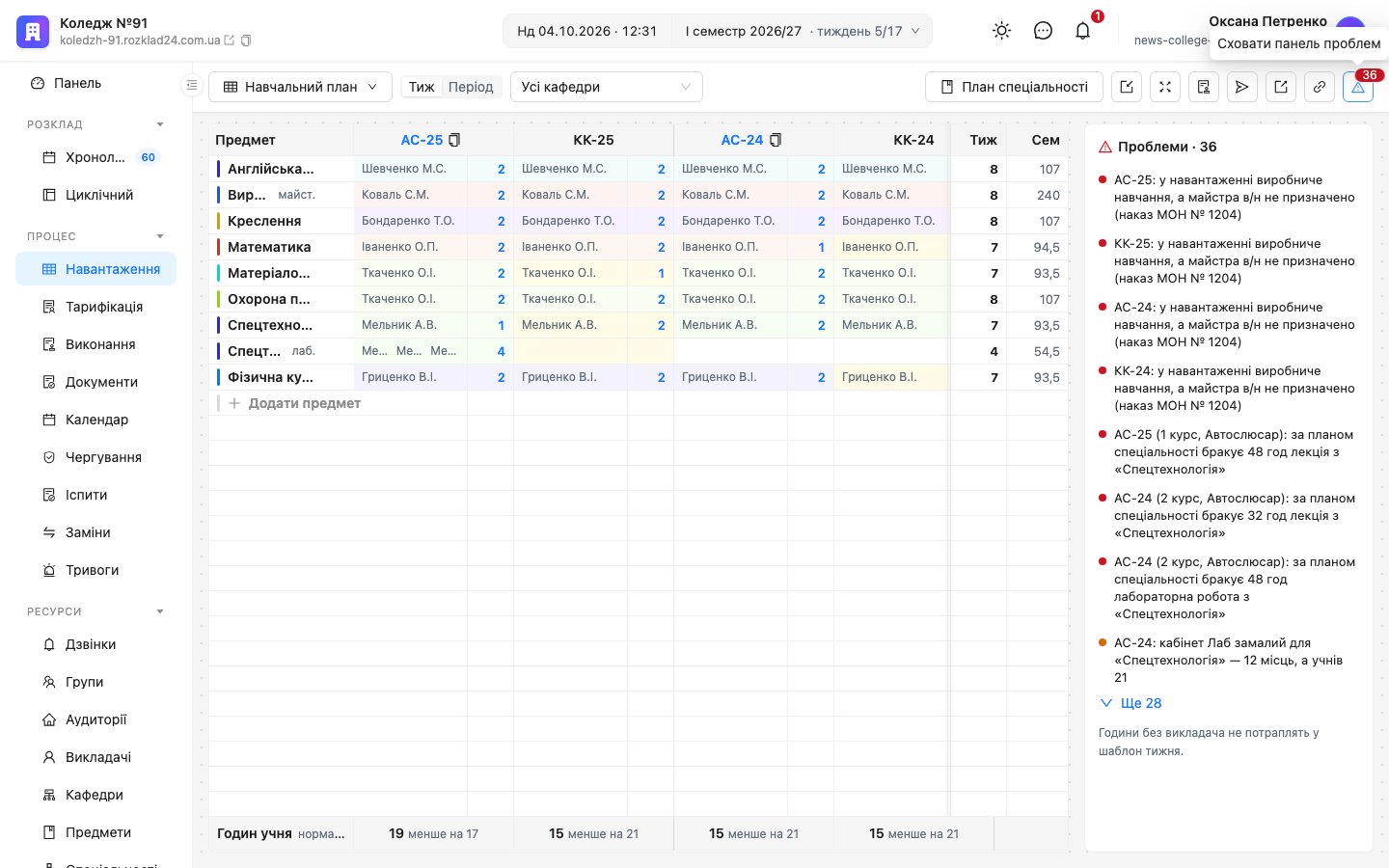This screenshot has height=868, width=1389.
Task: Click the send paper-plane icon
Action: click(x=1242, y=87)
